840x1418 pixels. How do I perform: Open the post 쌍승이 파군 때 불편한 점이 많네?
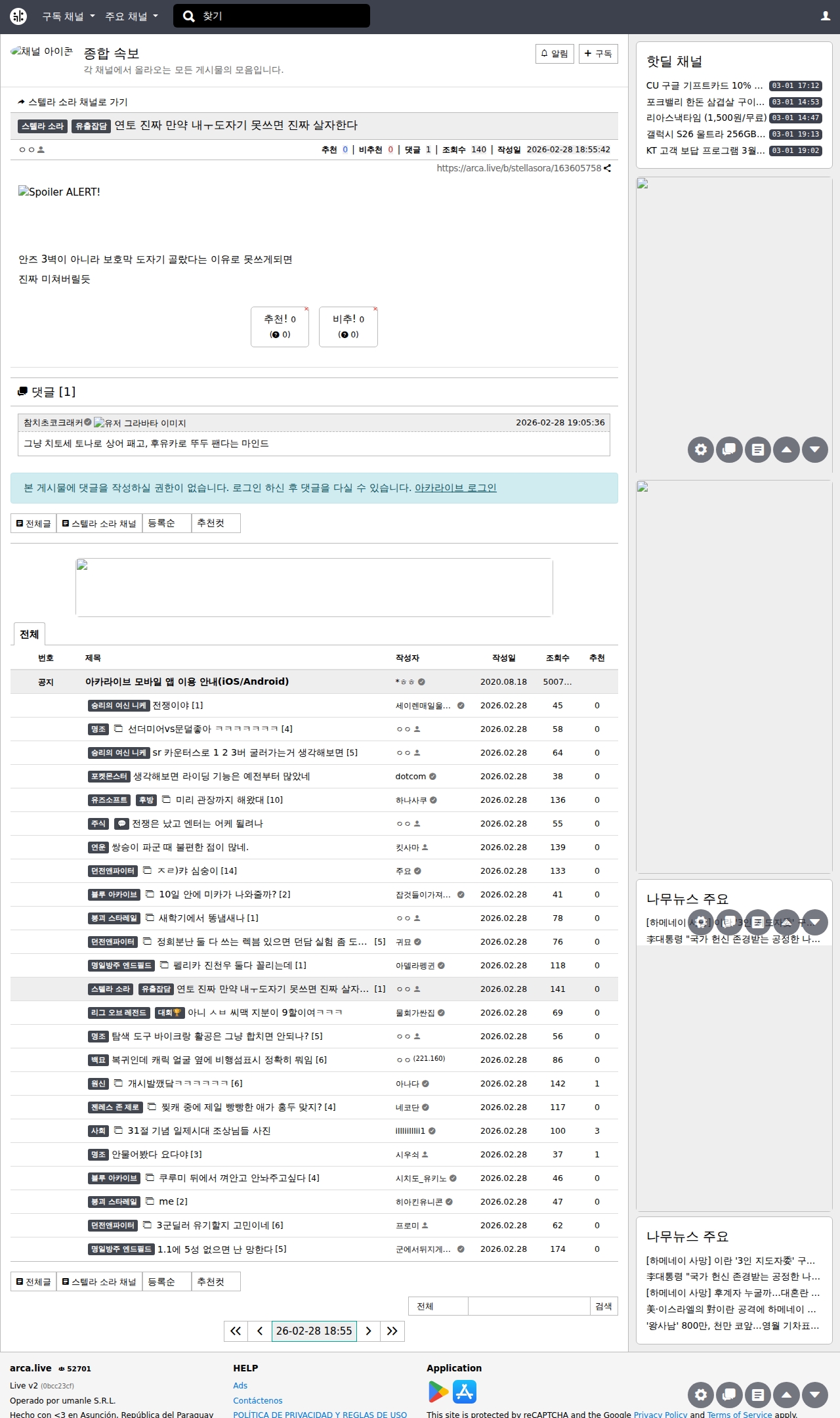pyautogui.click(x=180, y=847)
